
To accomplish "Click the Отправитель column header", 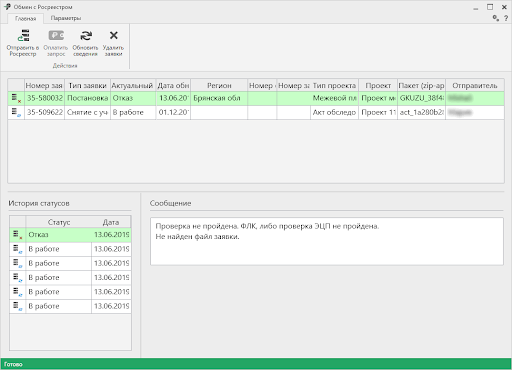I will tap(475, 86).
